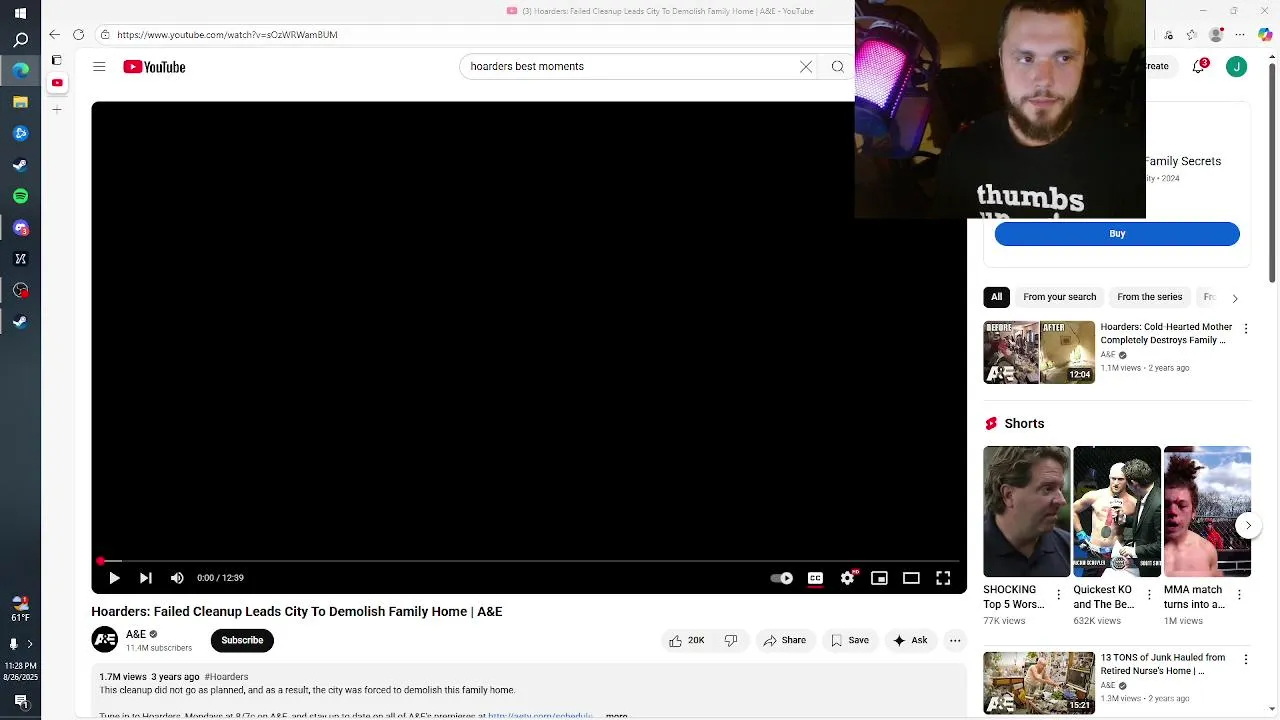Viewport: 1280px width, 720px height.
Task: Click the blue Buy button
Action: (1117, 234)
